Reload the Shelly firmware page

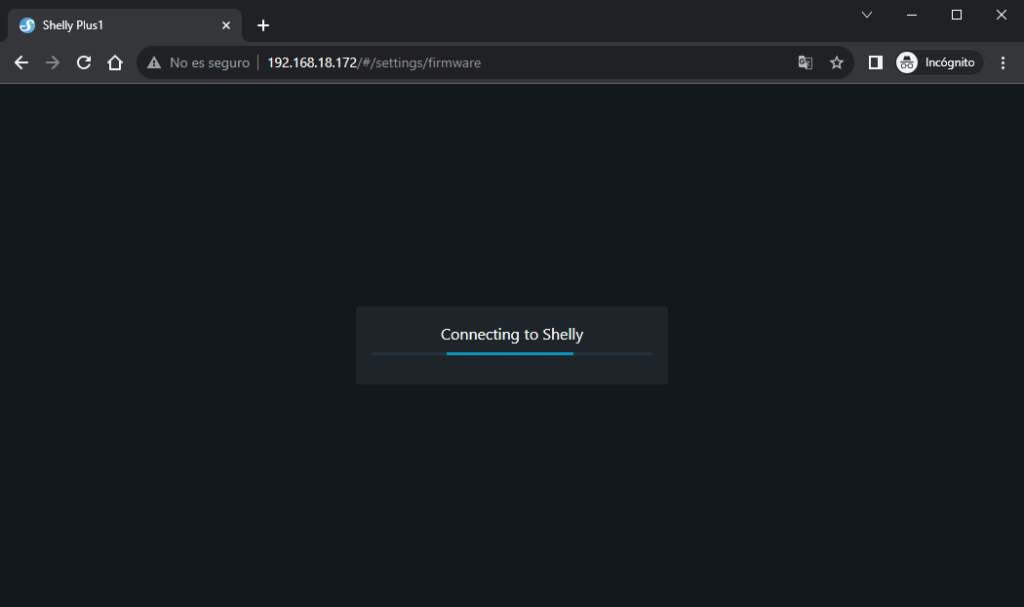point(84,63)
